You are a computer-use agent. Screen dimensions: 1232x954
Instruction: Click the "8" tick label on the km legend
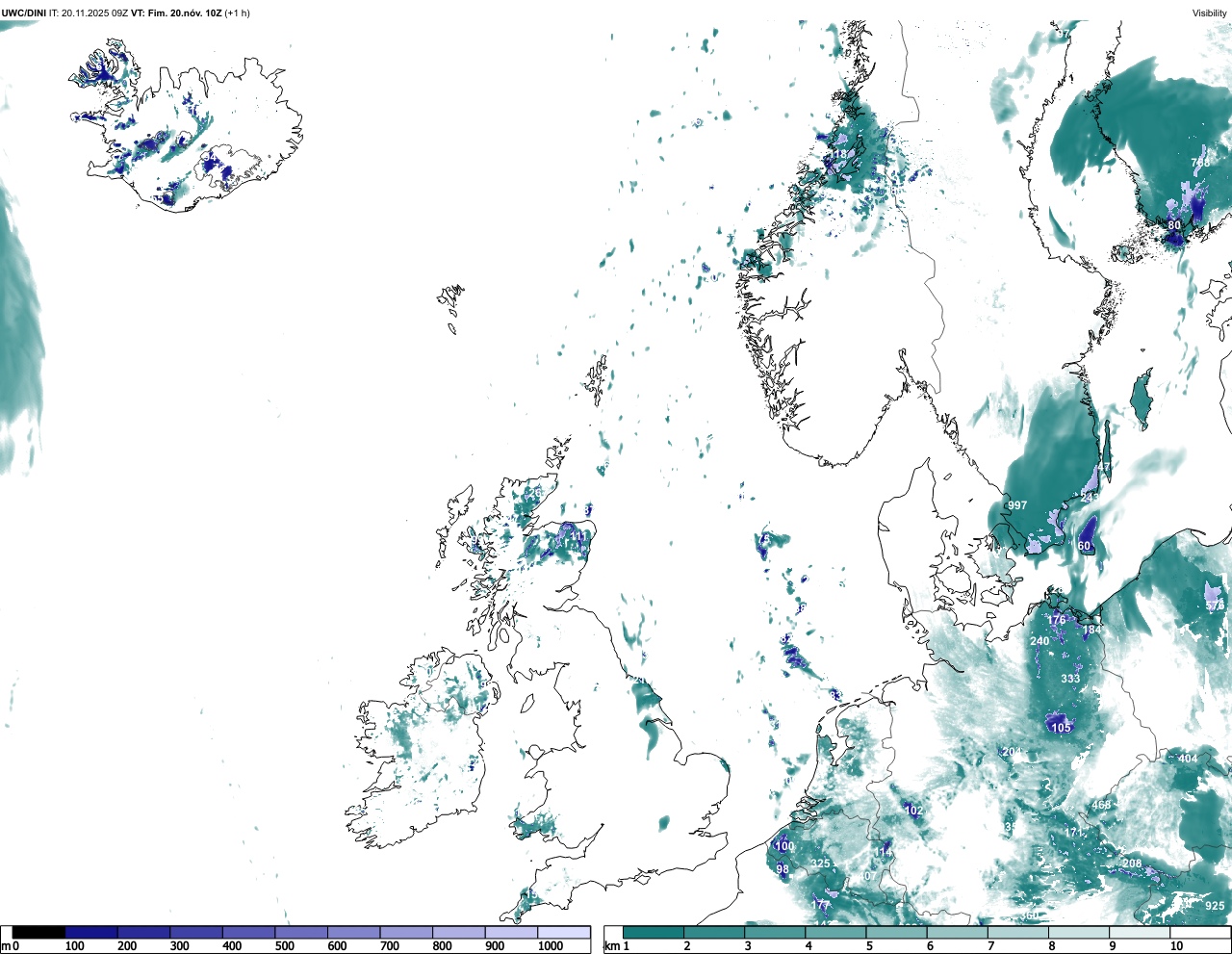pos(1051,946)
